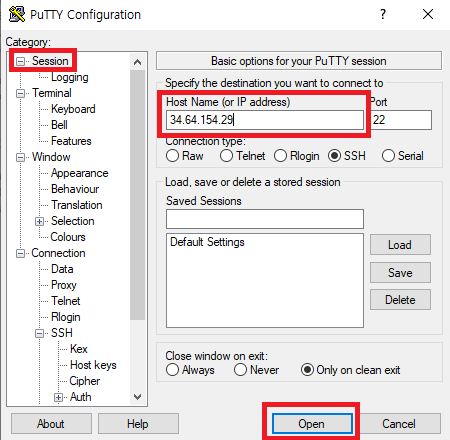Click the Port input field

401,120
